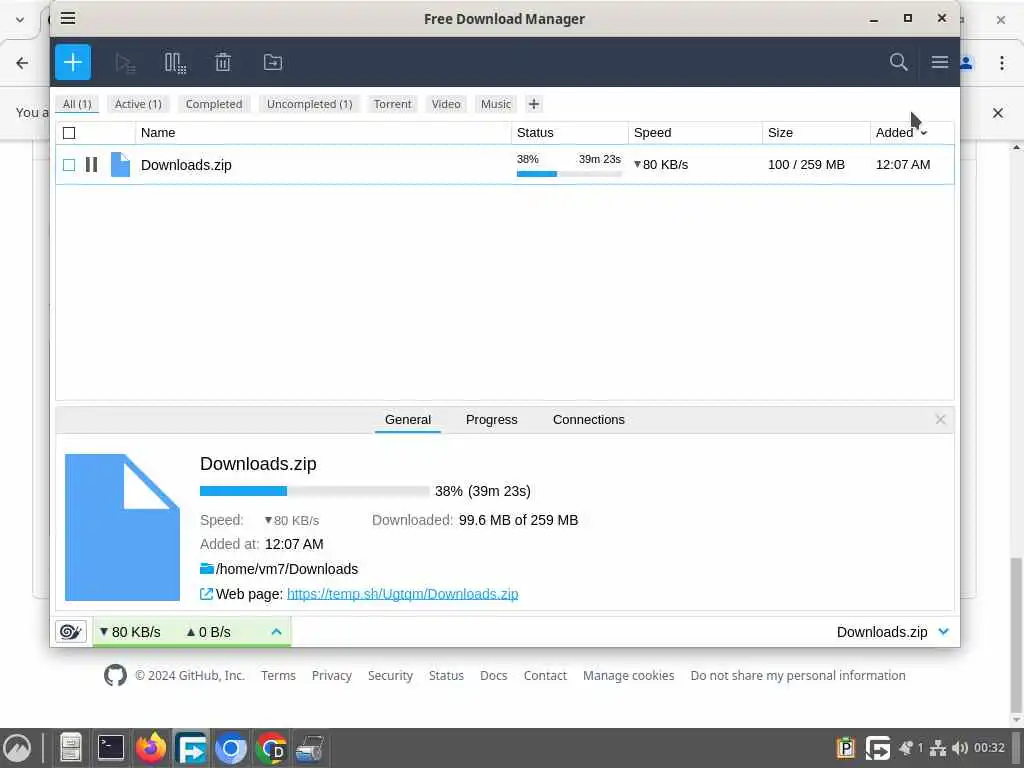Open the main menu in dark toolbar
The width and height of the screenshot is (1024, 768).
click(x=940, y=62)
